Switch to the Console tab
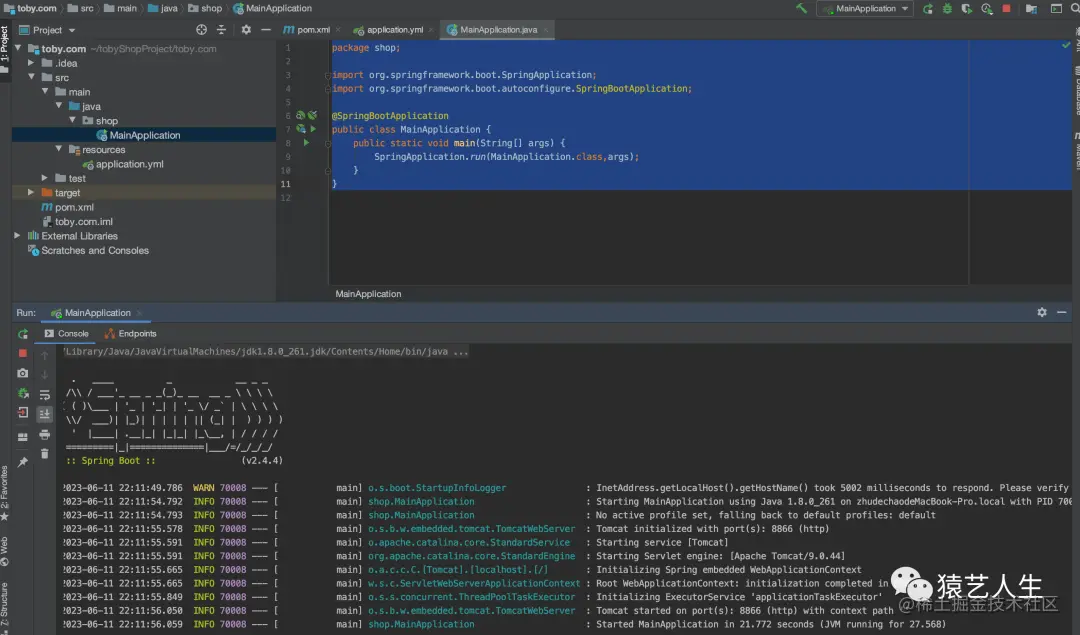 tap(66, 333)
